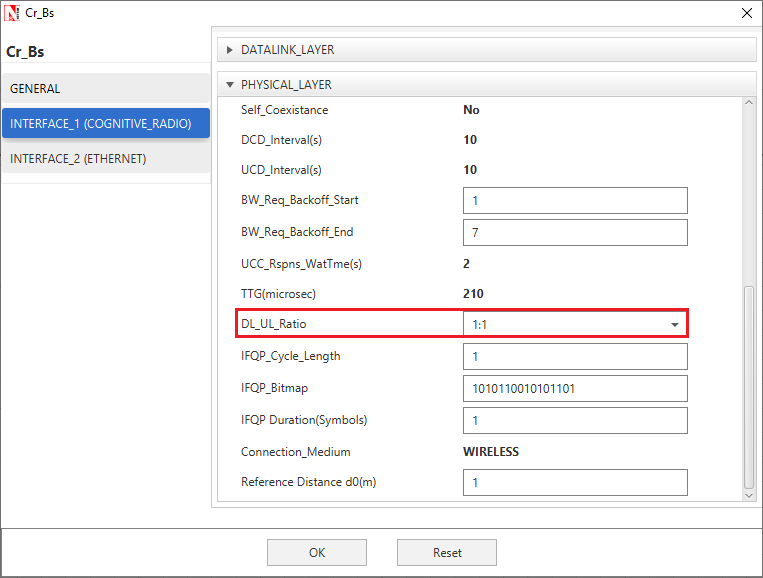Select INTERFACE_1 (COGNITIVE_RADIO) tab
763x578 pixels.
(x=105, y=123)
